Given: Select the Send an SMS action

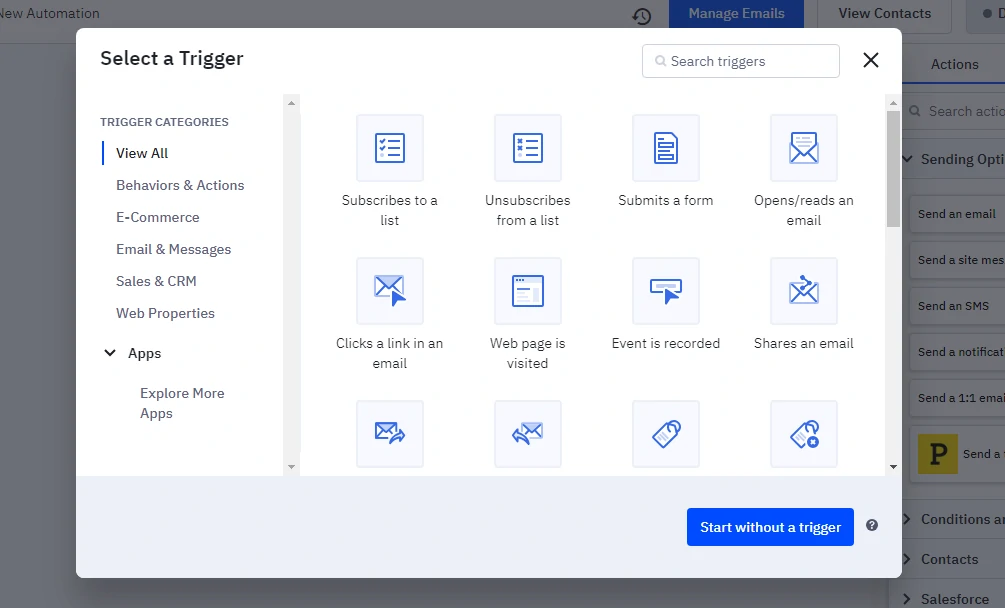Looking at the screenshot, I should tap(958, 306).
